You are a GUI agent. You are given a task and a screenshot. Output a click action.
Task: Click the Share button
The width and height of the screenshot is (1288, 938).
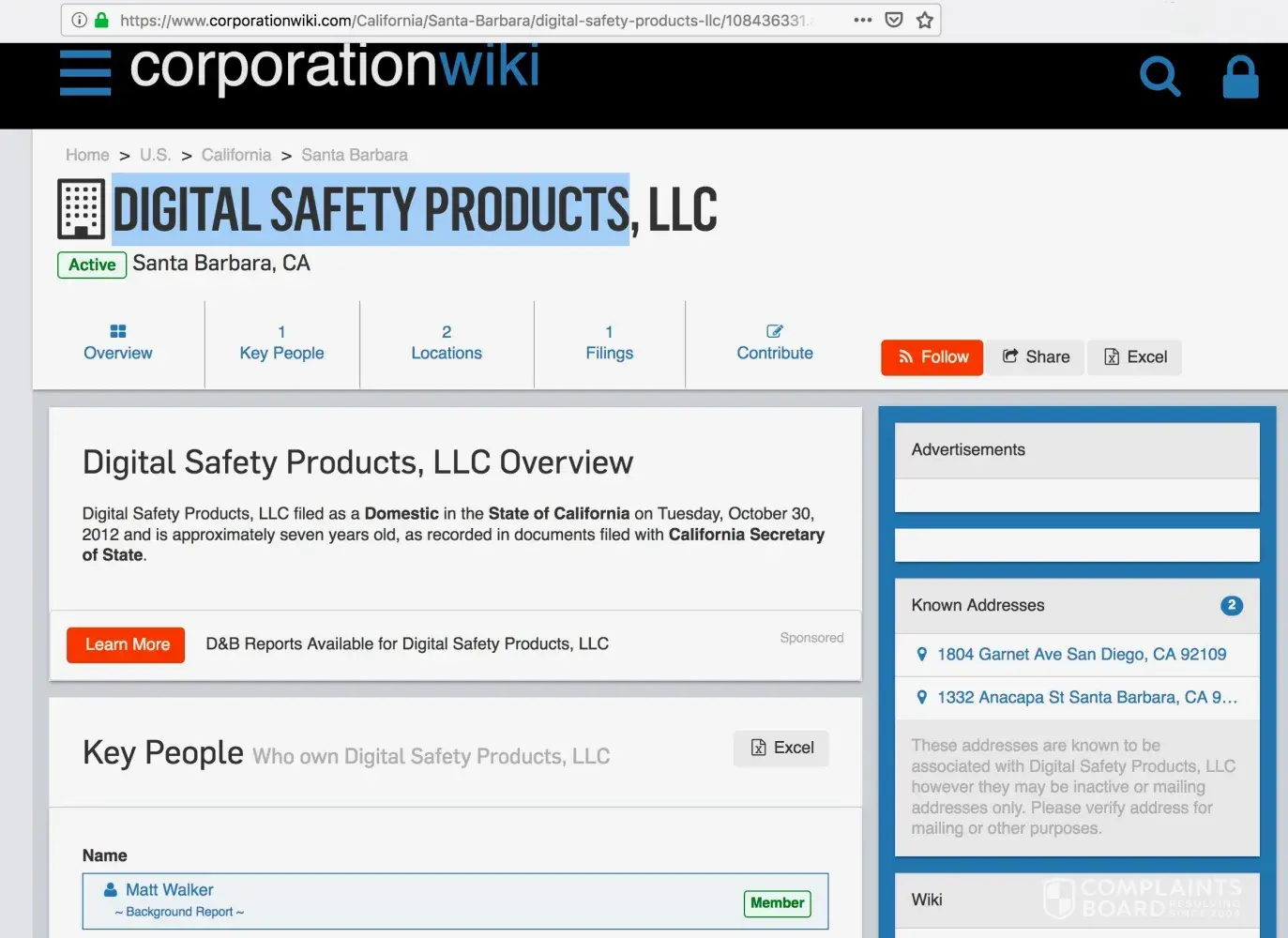[x=1036, y=357]
